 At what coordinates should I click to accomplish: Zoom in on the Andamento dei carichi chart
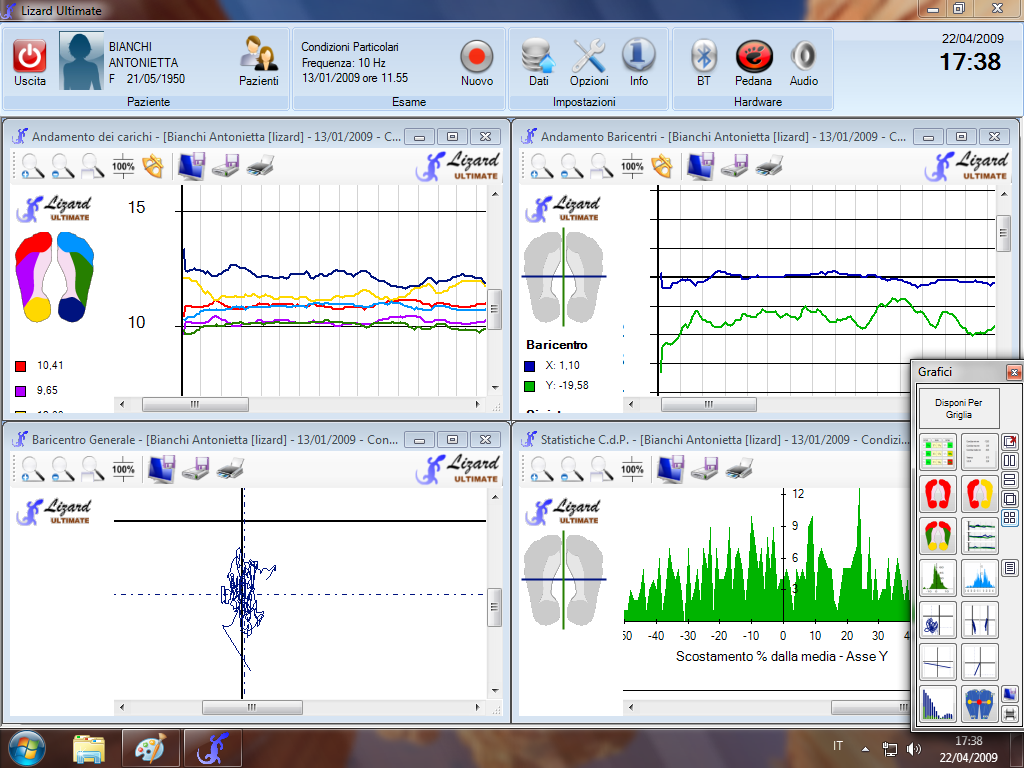(33, 166)
